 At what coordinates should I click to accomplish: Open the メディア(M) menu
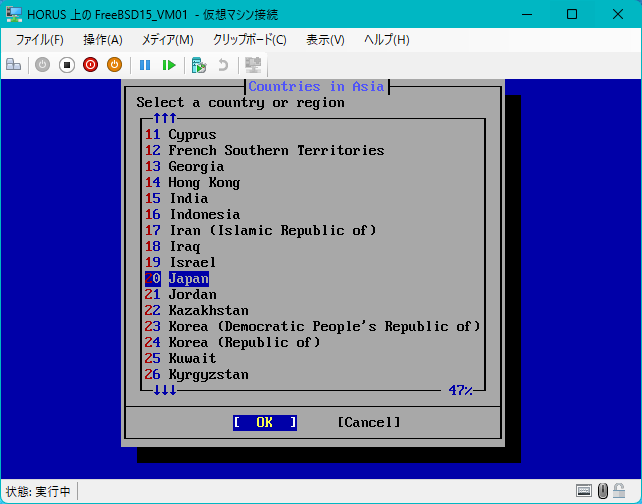[x=167, y=40]
